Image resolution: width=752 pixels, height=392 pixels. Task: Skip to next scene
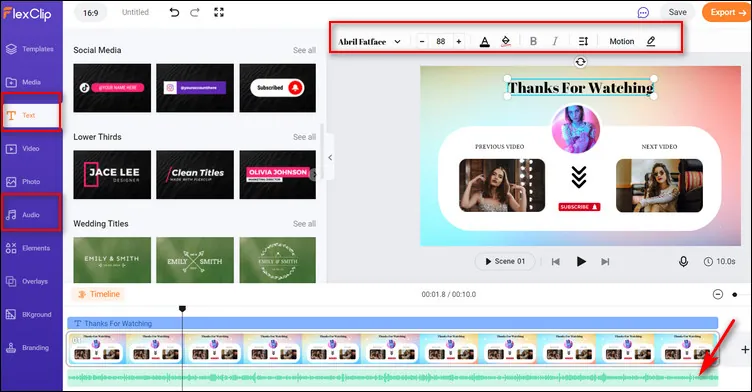(x=605, y=261)
